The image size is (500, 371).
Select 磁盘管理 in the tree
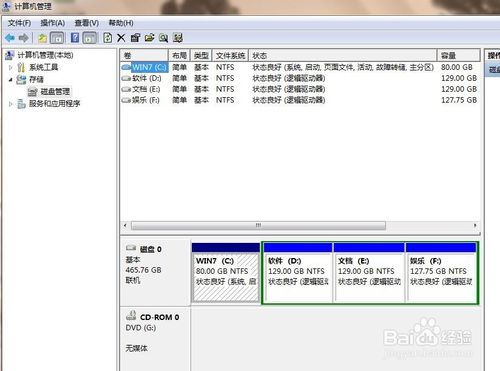(55, 91)
